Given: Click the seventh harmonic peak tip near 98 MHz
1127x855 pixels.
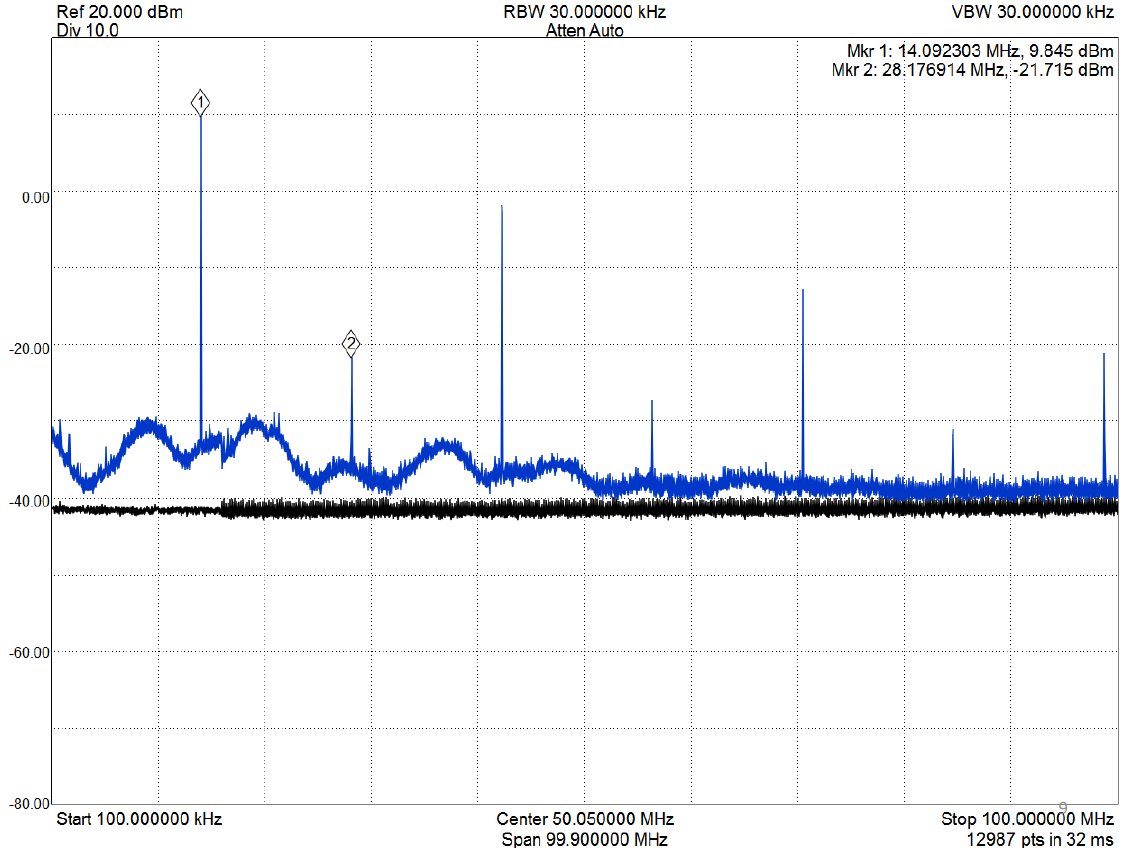Looking at the screenshot, I should pyautogui.click(x=1103, y=355).
